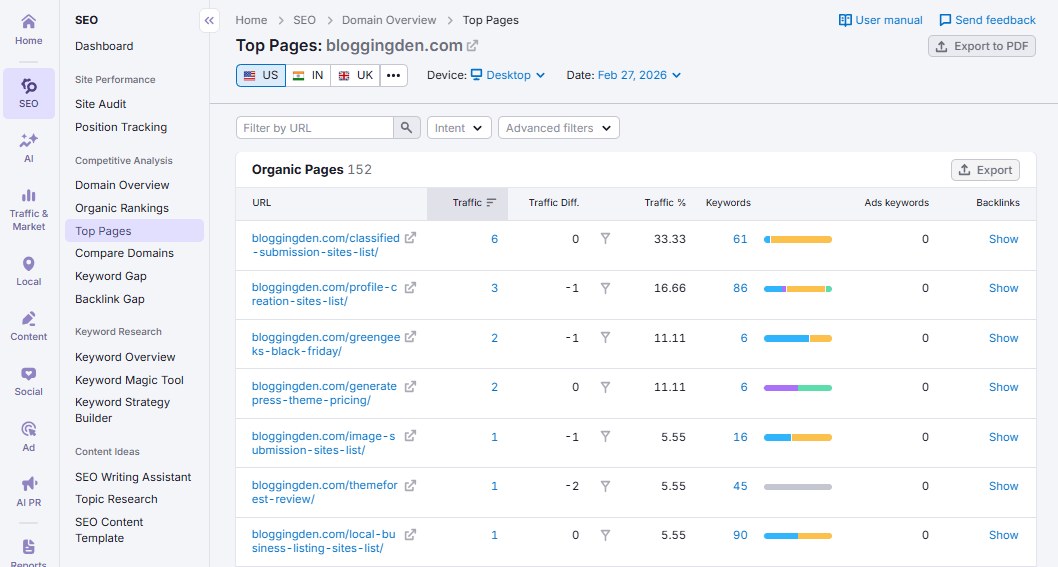
Task: Open the Local section icon
Action: (28, 271)
